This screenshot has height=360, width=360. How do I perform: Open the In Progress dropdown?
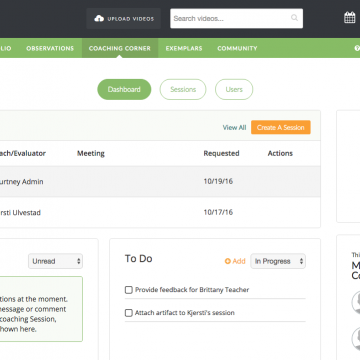278,261
